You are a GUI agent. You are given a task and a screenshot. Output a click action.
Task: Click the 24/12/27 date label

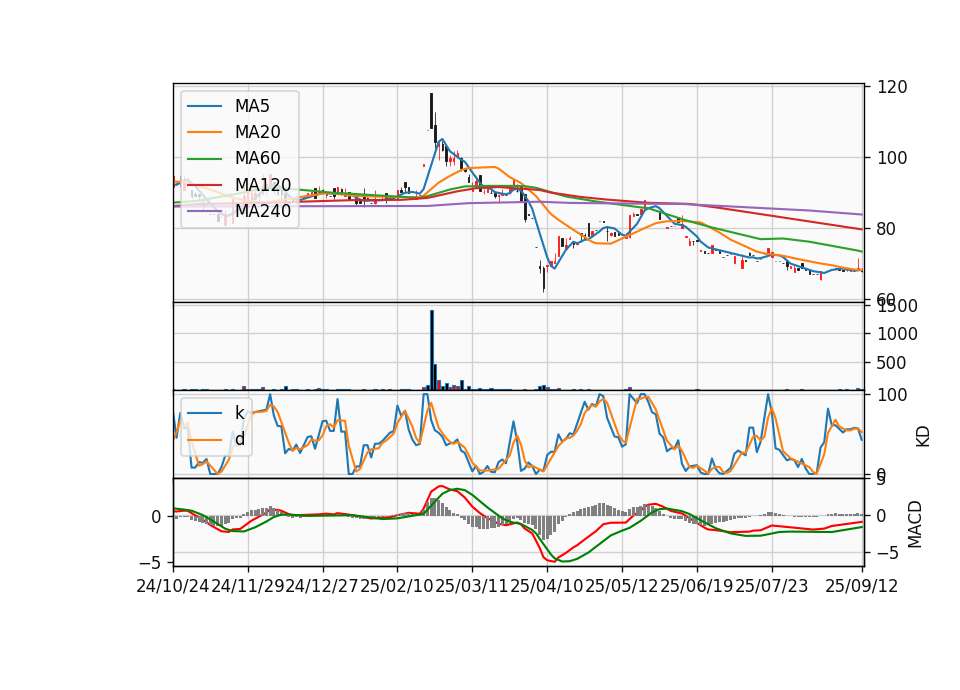323,586
